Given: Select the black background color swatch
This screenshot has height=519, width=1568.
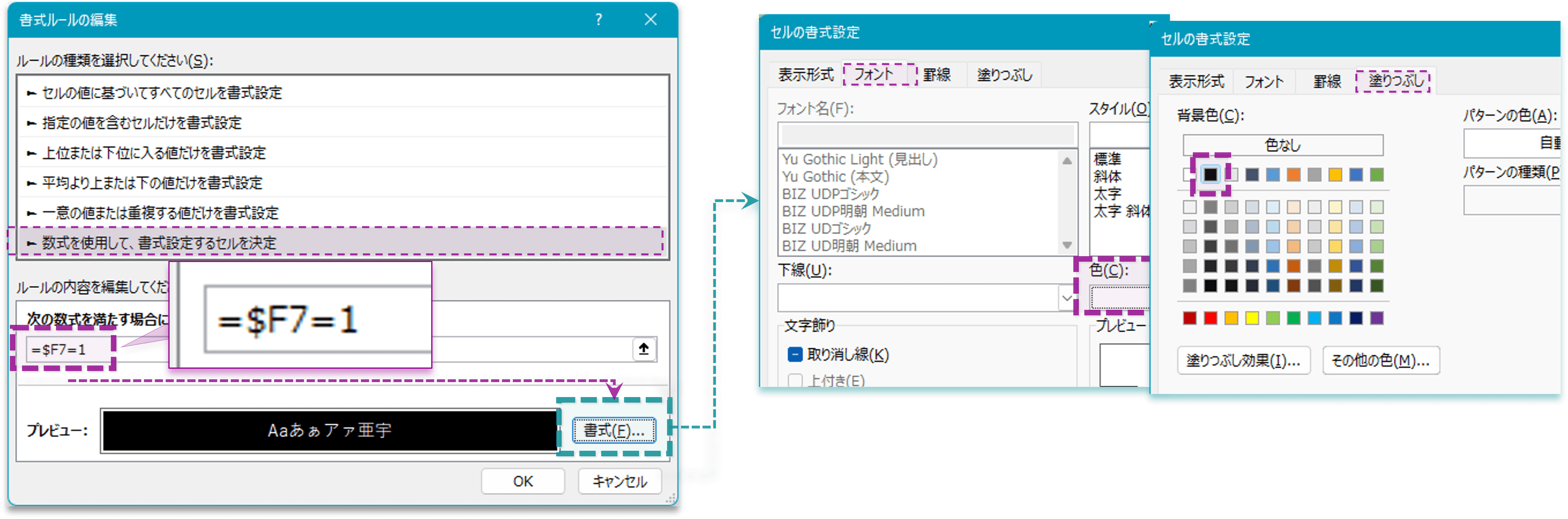Looking at the screenshot, I should click(1211, 175).
